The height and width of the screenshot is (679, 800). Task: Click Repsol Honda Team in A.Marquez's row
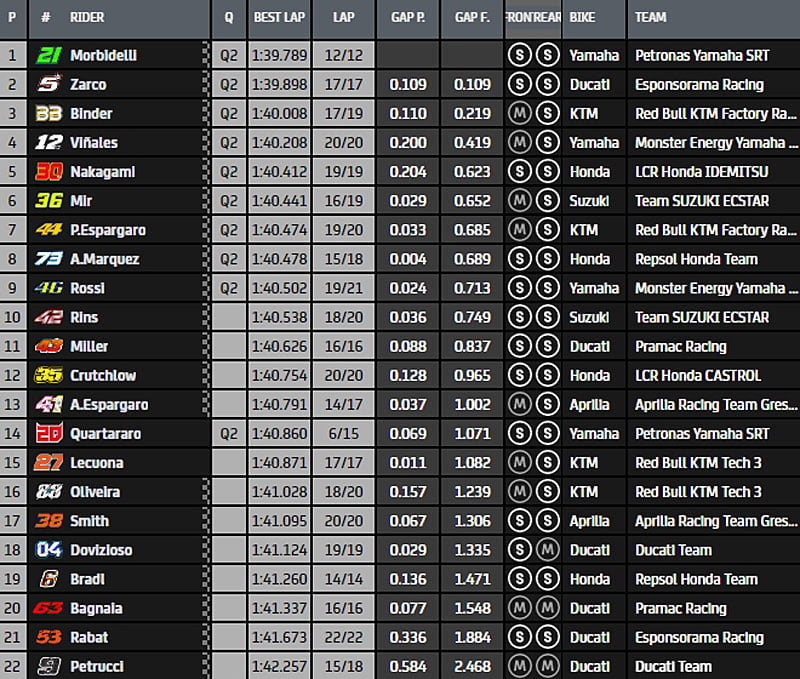point(696,259)
